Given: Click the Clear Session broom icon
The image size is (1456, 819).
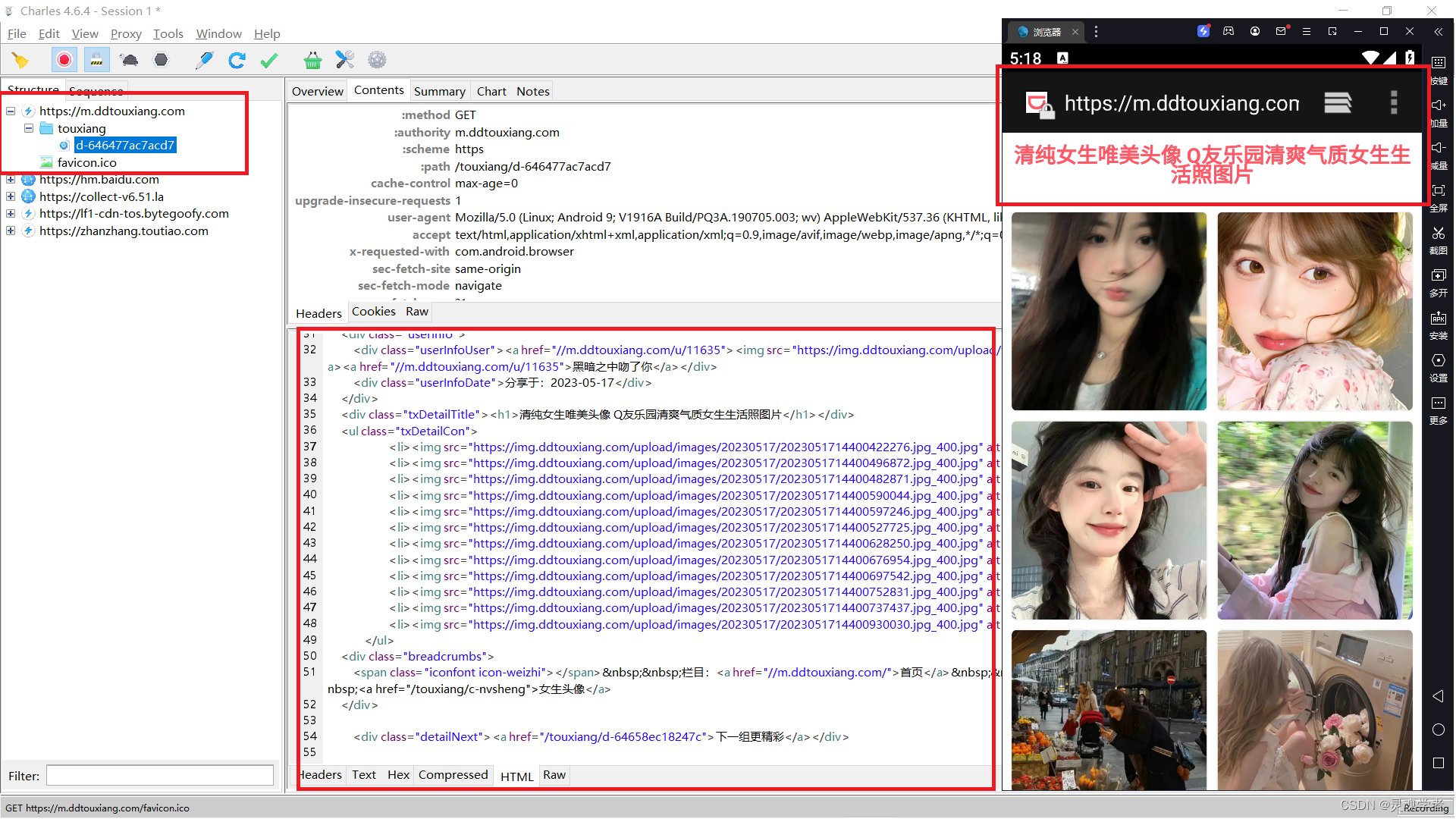Looking at the screenshot, I should [x=20, y=60].
